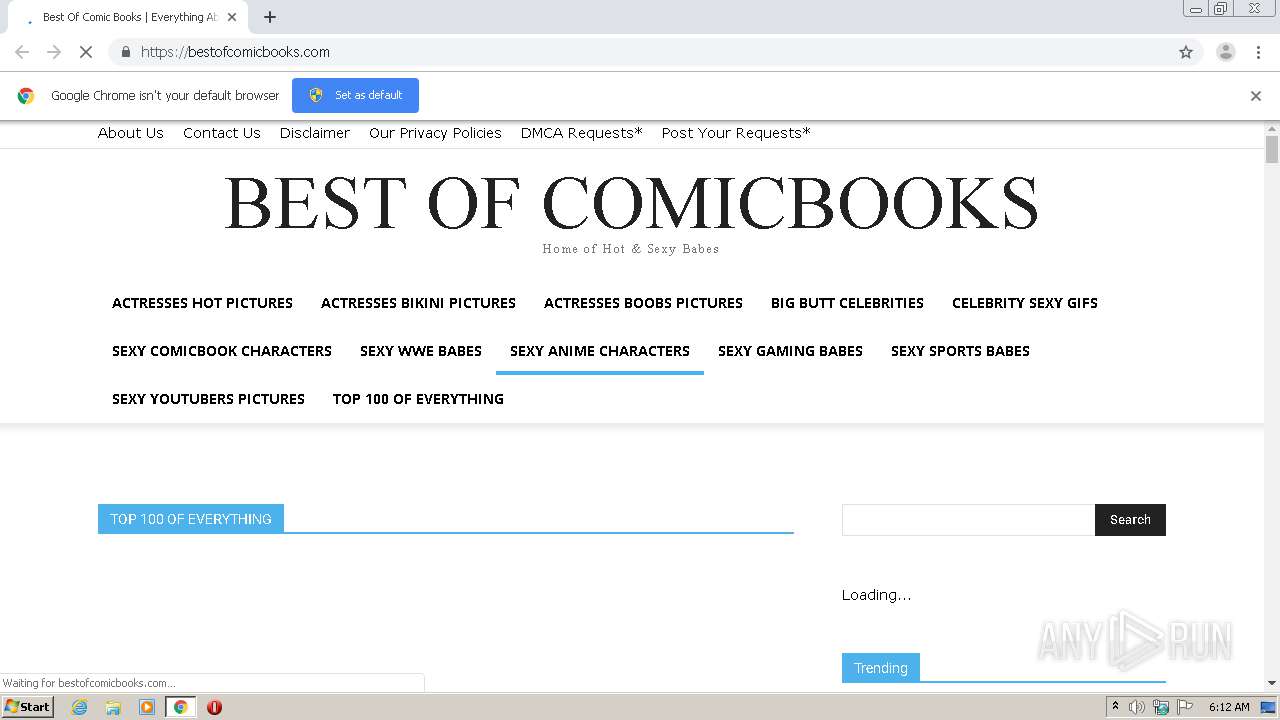Bookmark this page with the star
Screen dimensions: 1280x720
pyautogui.click(x=1186, y=52)
